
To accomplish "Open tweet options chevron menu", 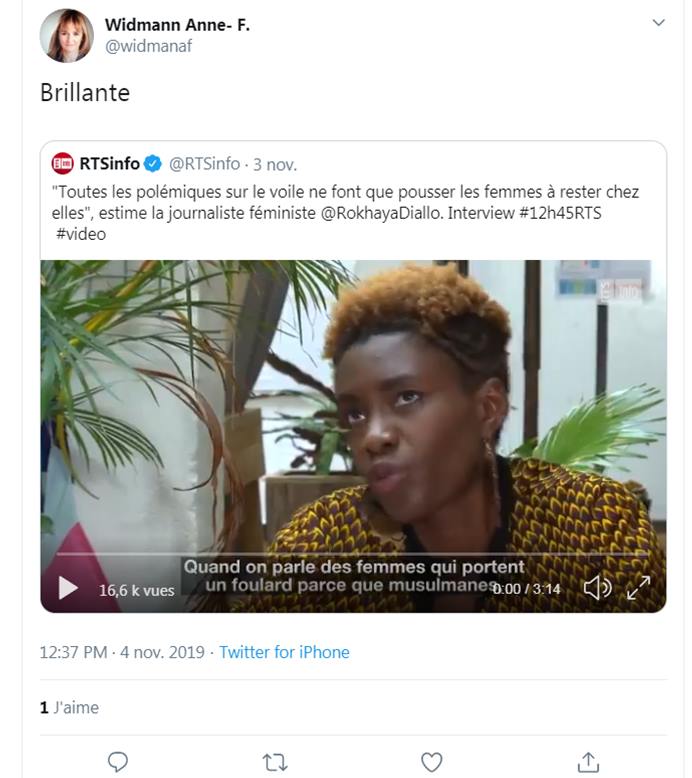I will pos(658,22).
